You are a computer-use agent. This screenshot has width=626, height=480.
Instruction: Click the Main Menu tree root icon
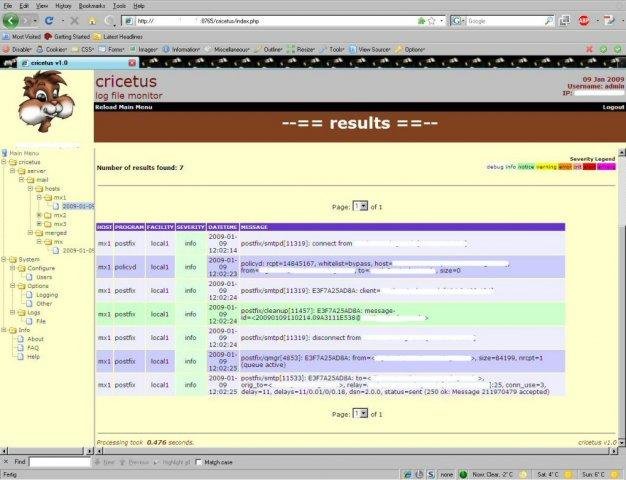pyautogui.click(x=4, y=153)
